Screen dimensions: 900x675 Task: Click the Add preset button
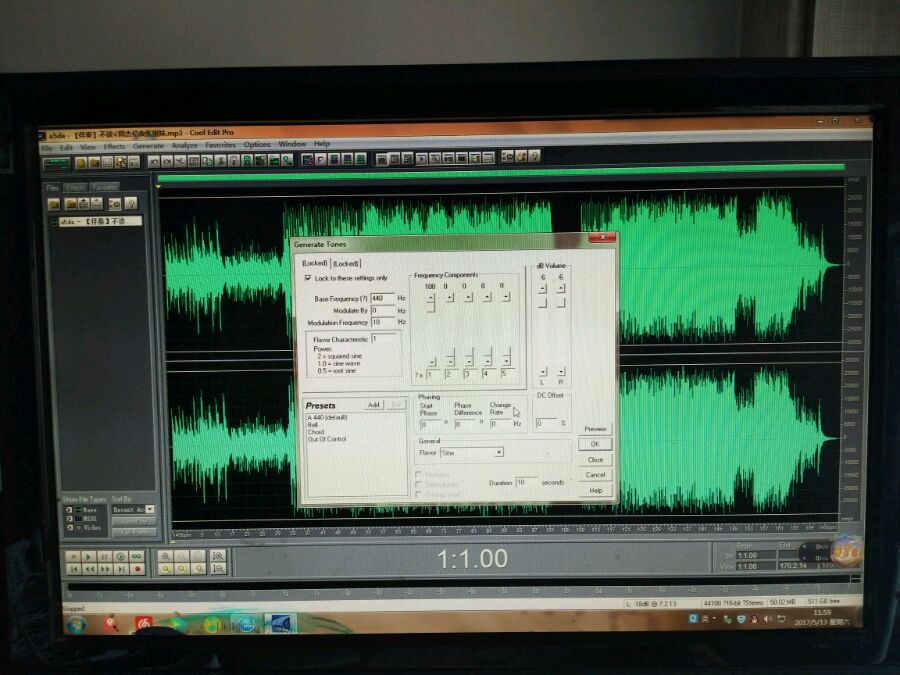[374, 405]
